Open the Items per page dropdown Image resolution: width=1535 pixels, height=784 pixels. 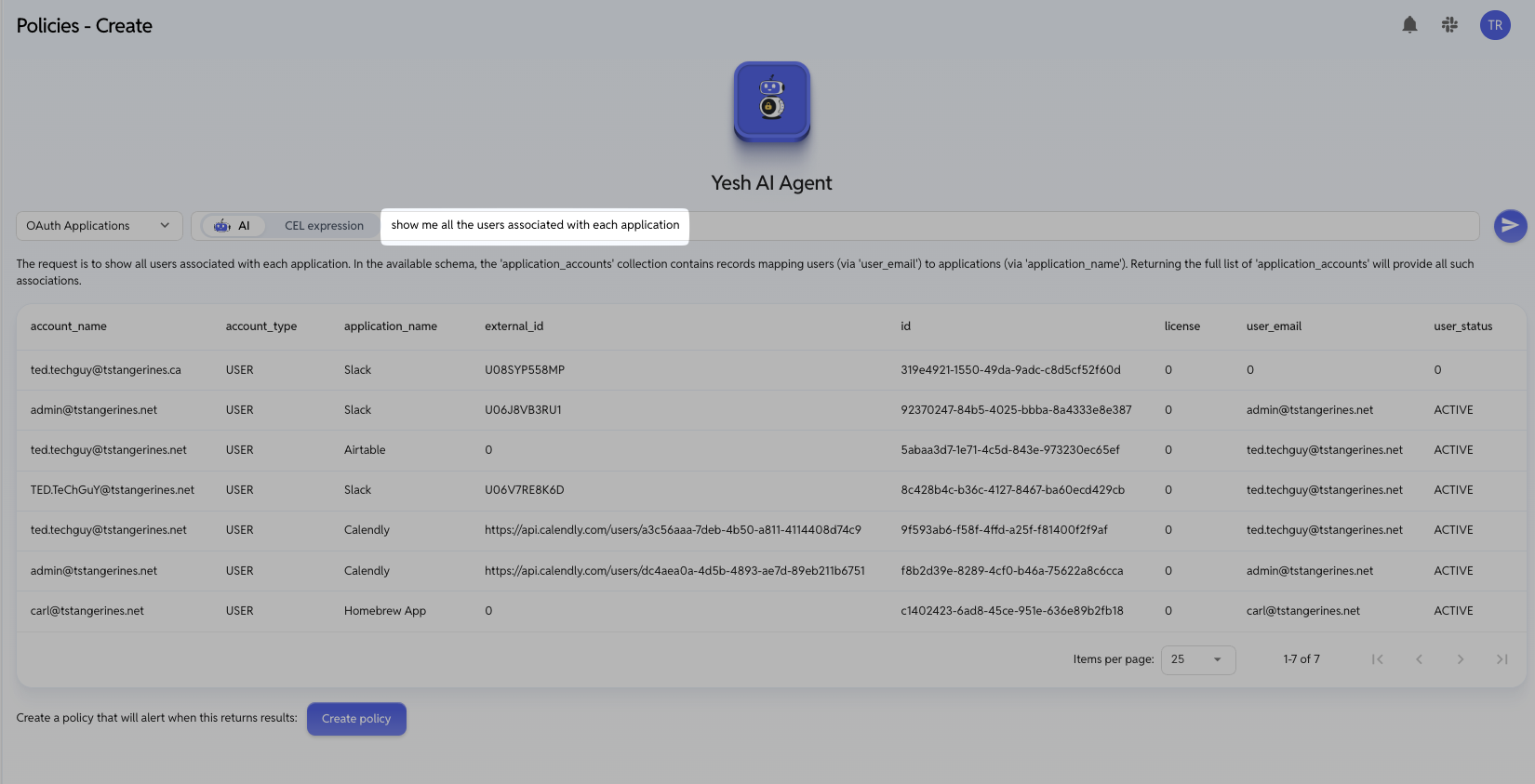(1198, 659)
